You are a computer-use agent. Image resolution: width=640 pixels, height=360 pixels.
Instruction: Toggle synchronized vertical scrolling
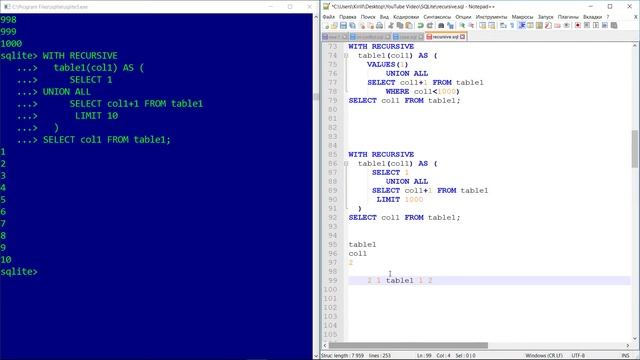pos(482,25)
